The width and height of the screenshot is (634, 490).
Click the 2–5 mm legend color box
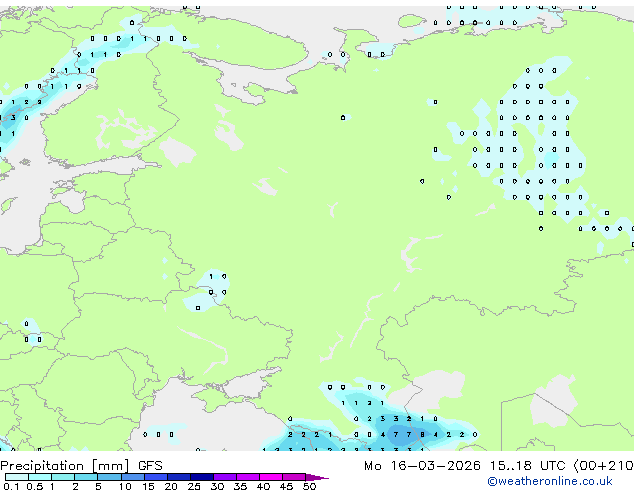point(86,477)
